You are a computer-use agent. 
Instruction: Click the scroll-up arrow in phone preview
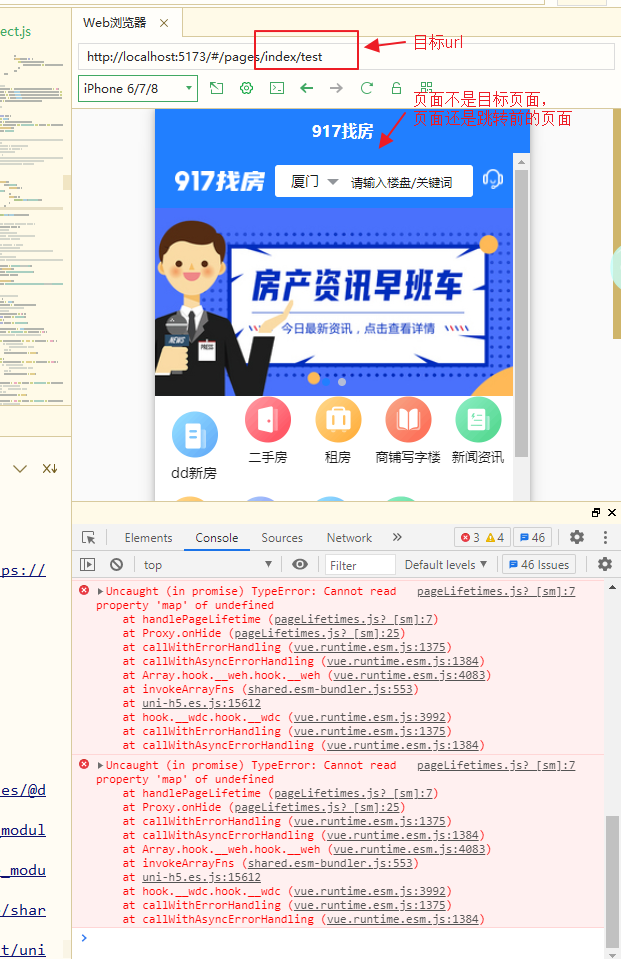pyautogui.click(x=521, y=162)
